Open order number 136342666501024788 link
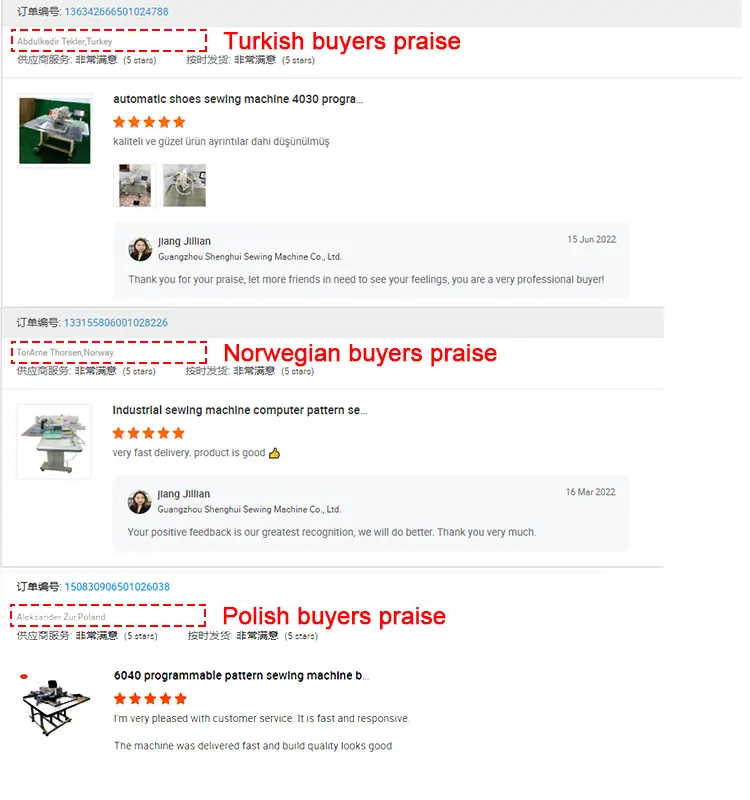Viewport: 750px width, 800px height. tap(116, 12)
